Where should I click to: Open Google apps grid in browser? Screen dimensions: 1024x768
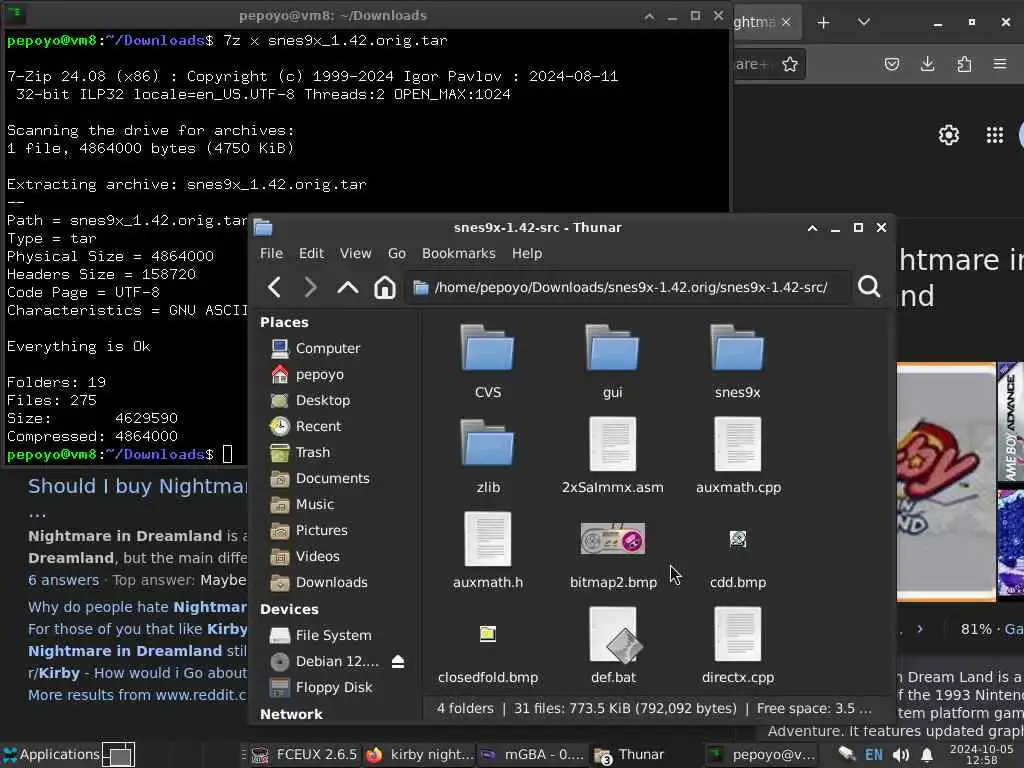[x=995, y=135]
